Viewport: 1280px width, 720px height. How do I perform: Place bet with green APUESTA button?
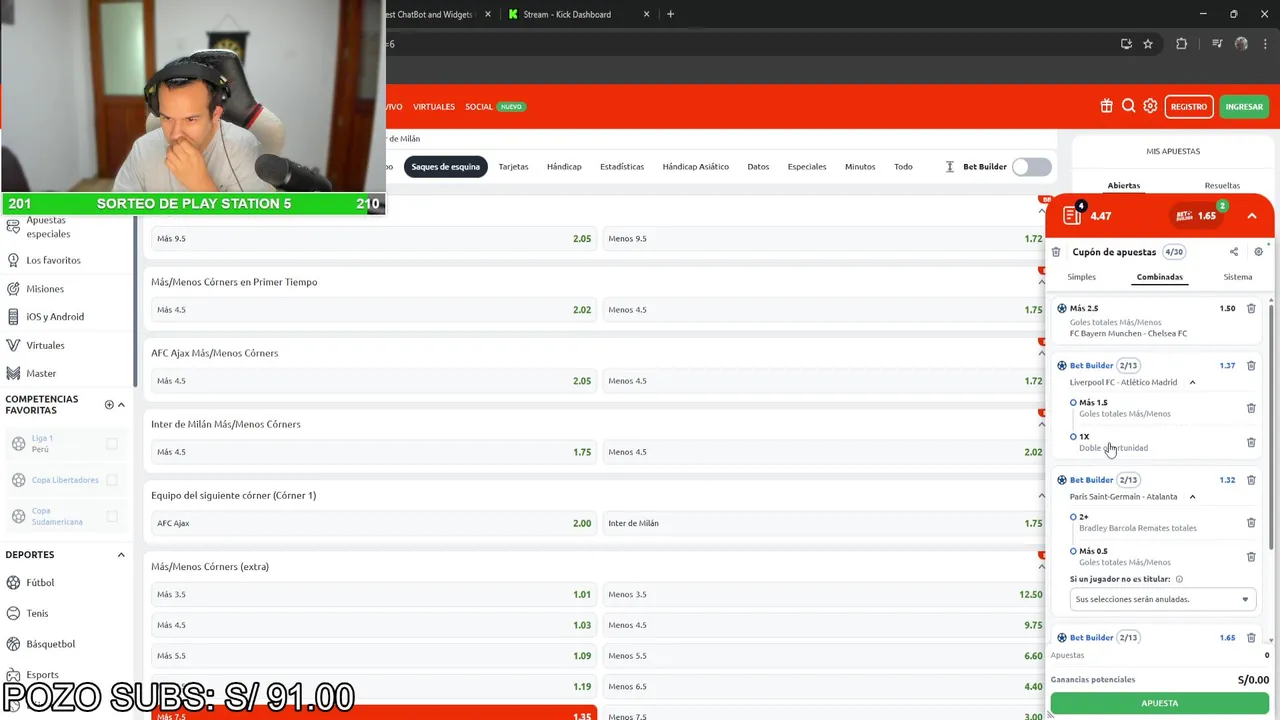click(x=1160, y=703)
